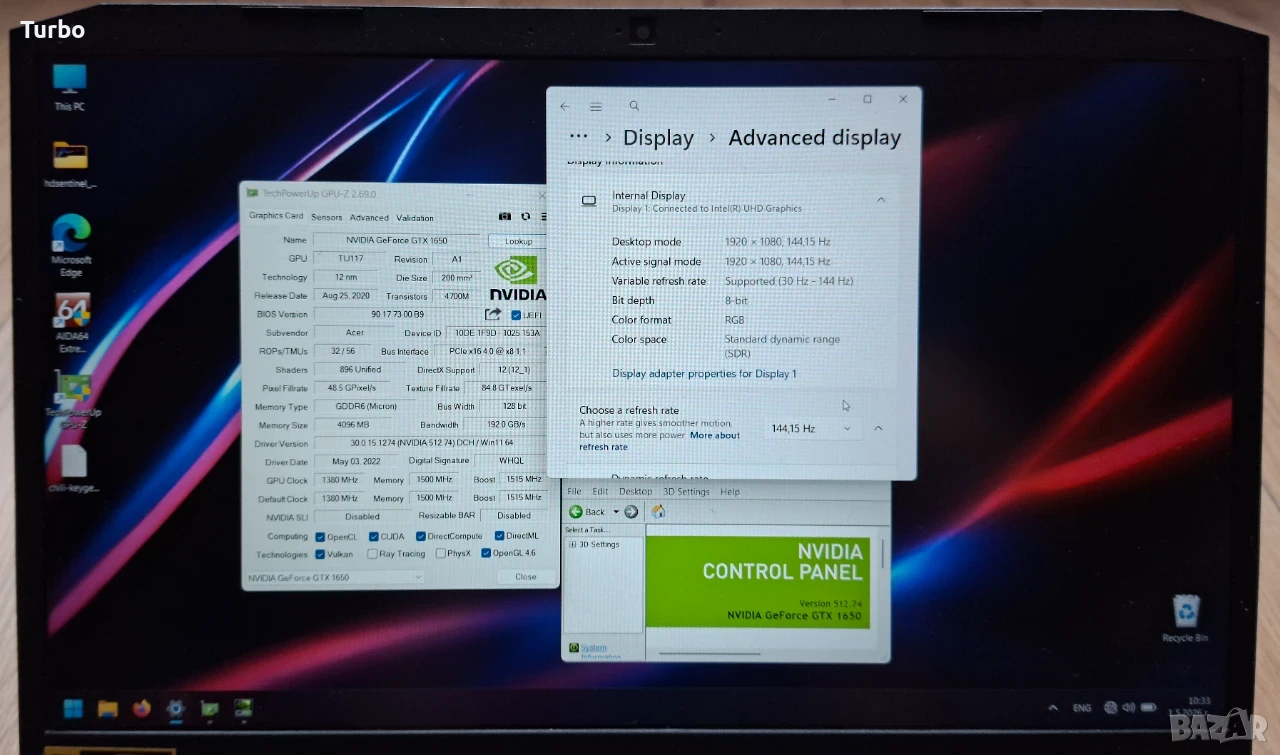
Task: Toggle the DirectML checkbox
Action: [x=497, y=536]
